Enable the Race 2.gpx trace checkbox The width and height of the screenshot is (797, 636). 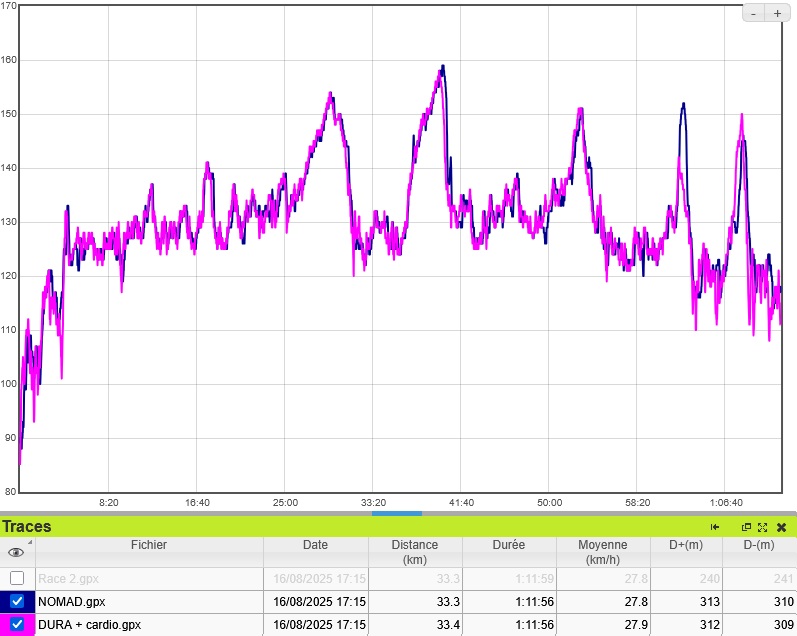[x=17, y=578]
